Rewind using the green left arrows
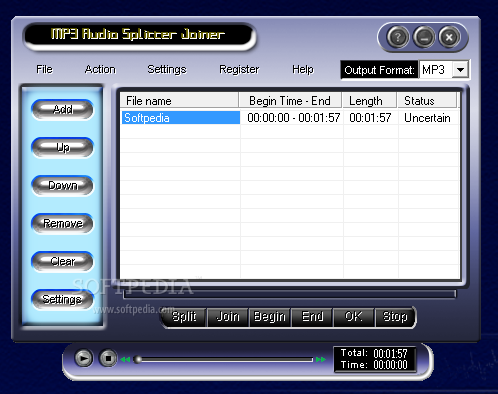Image resolution: width=498 pixels, height=394 pixels. [125, 359]
